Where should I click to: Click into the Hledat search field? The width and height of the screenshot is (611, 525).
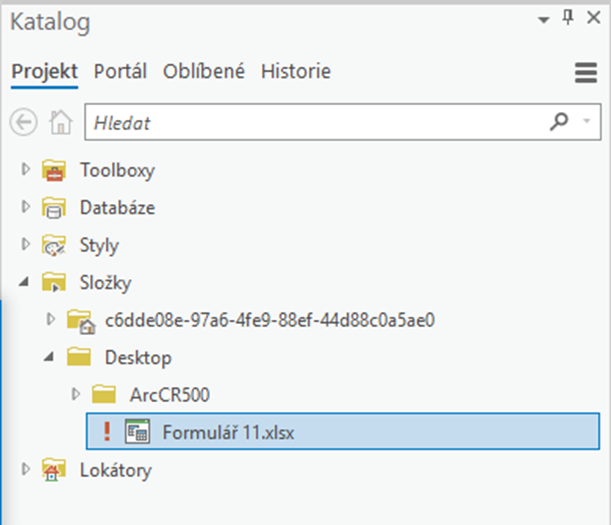pyautogui.click(x=316, y=122)
